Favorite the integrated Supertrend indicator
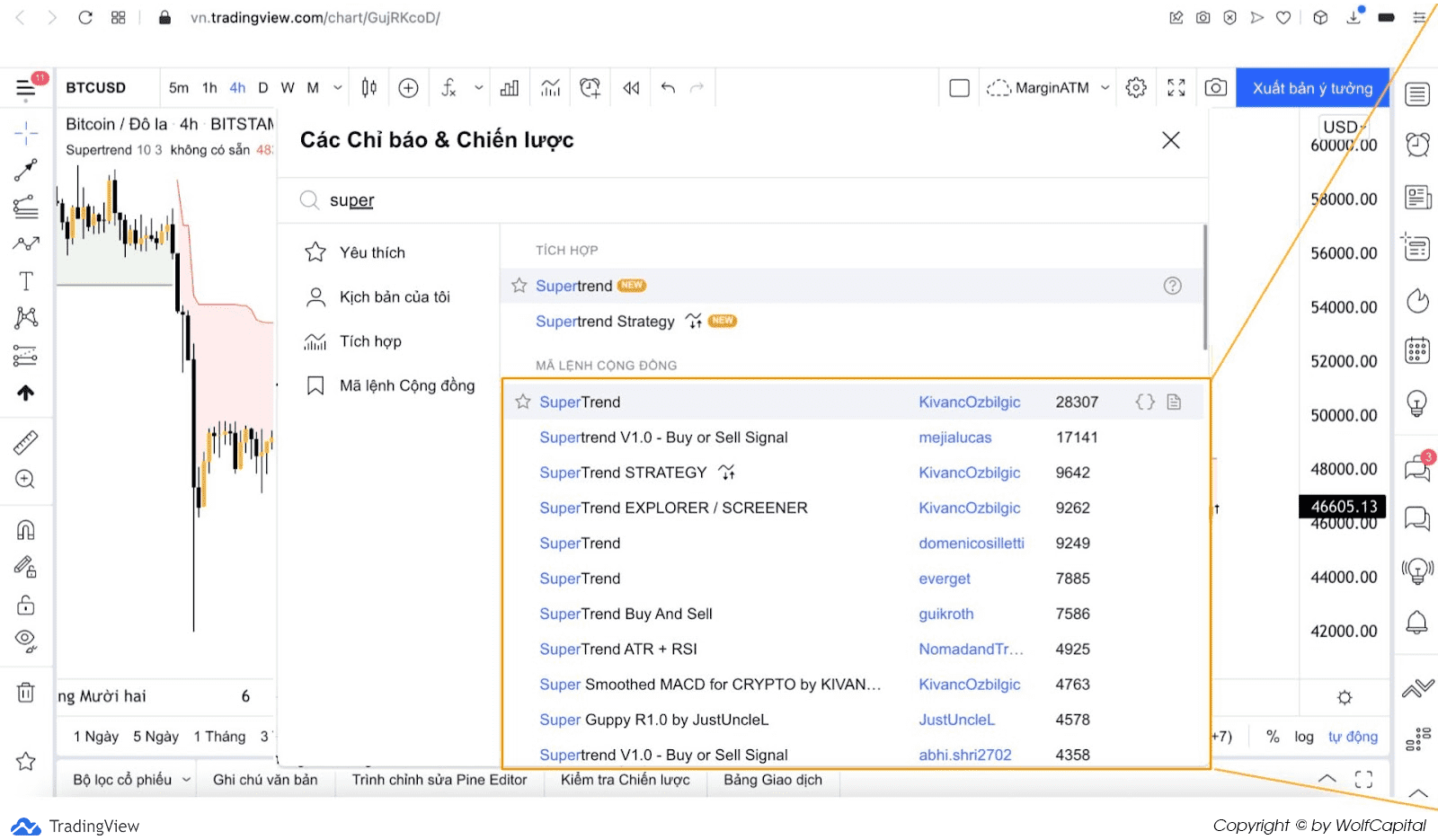Image resolution: width=1438 pixels, height=840 pixels. point(519,286)
